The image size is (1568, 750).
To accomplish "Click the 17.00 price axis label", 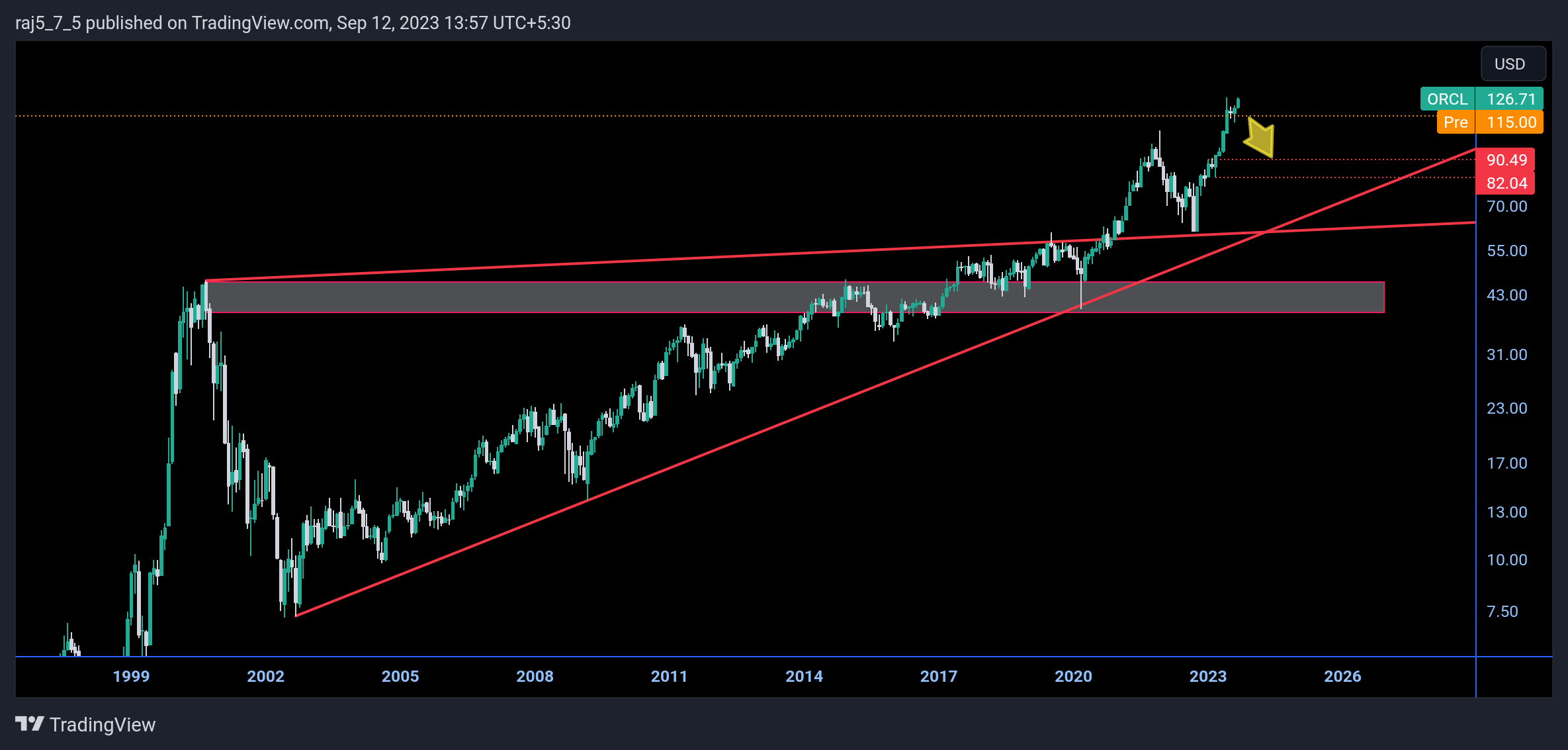I will click(1506, 463).
